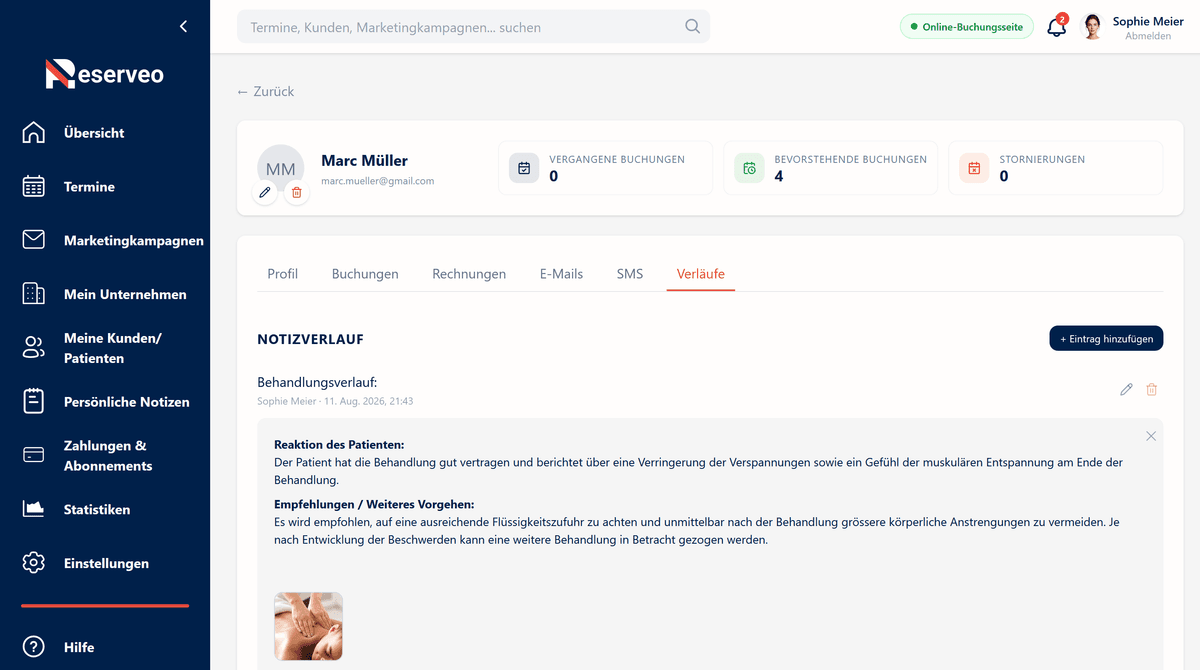
Task: Open Meine Kunden/Patienten in the sidebar
Action: click(x=113, y=348)
